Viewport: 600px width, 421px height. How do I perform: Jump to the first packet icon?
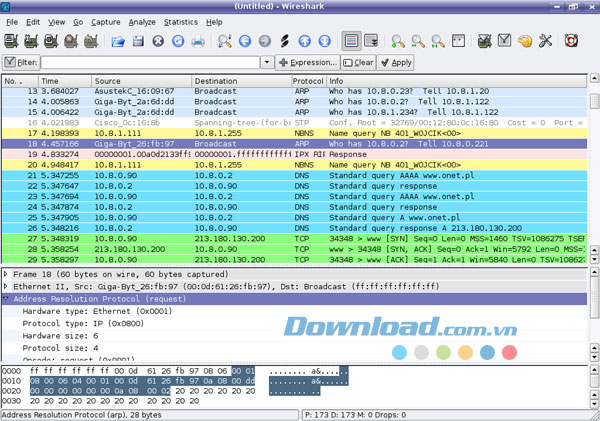point(305,41)
